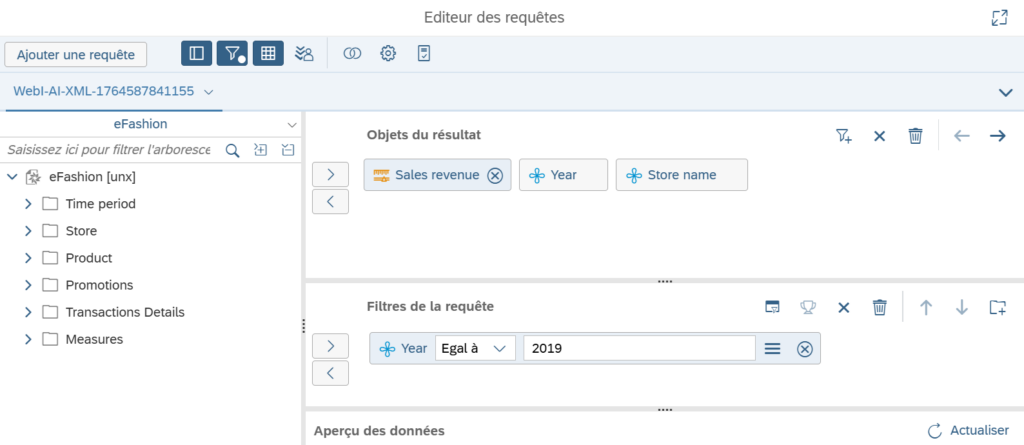
Task: Open filter operand options menu icon
Action: [x=773, y=349]
